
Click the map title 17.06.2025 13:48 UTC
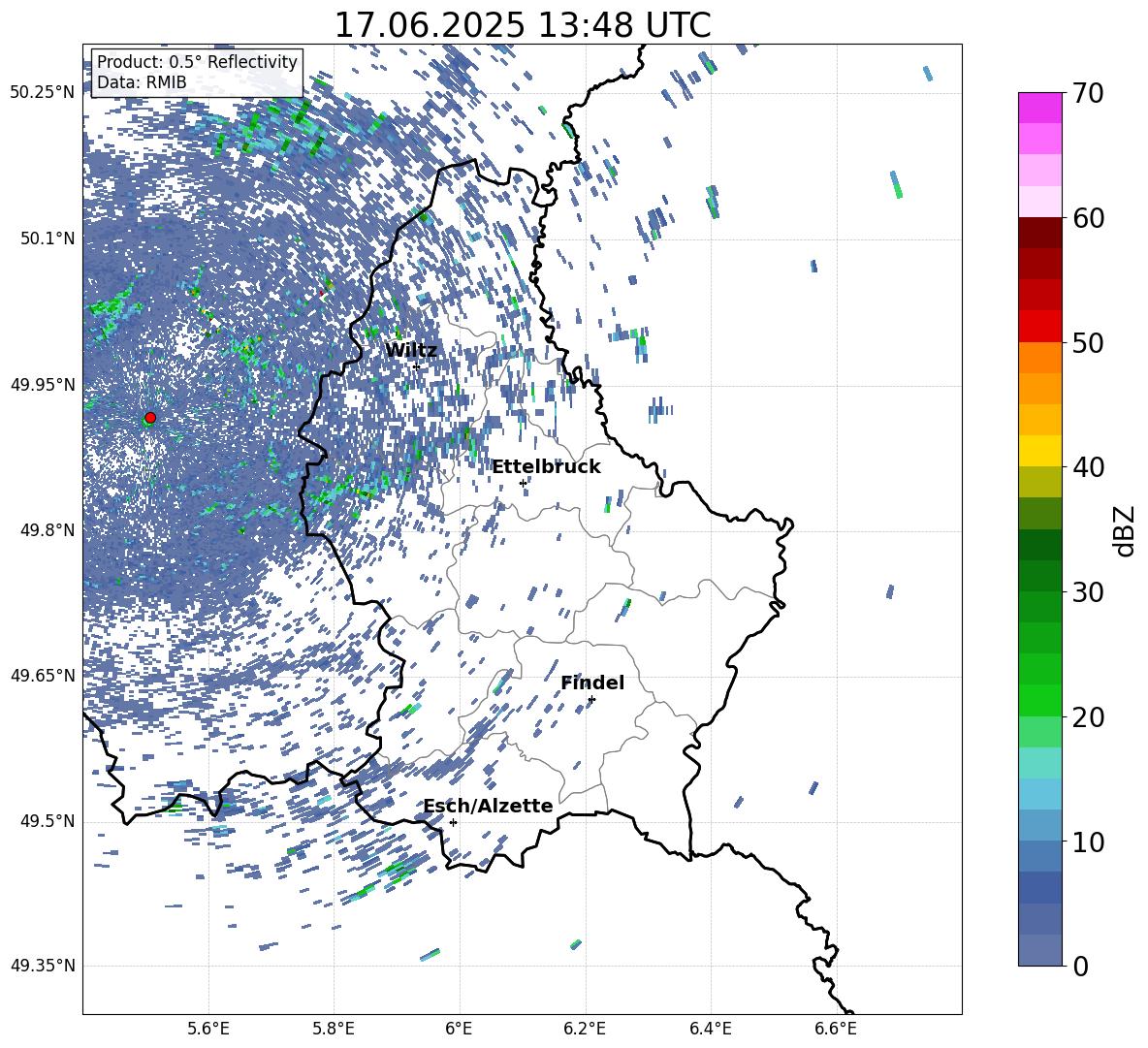coord(523,25)
